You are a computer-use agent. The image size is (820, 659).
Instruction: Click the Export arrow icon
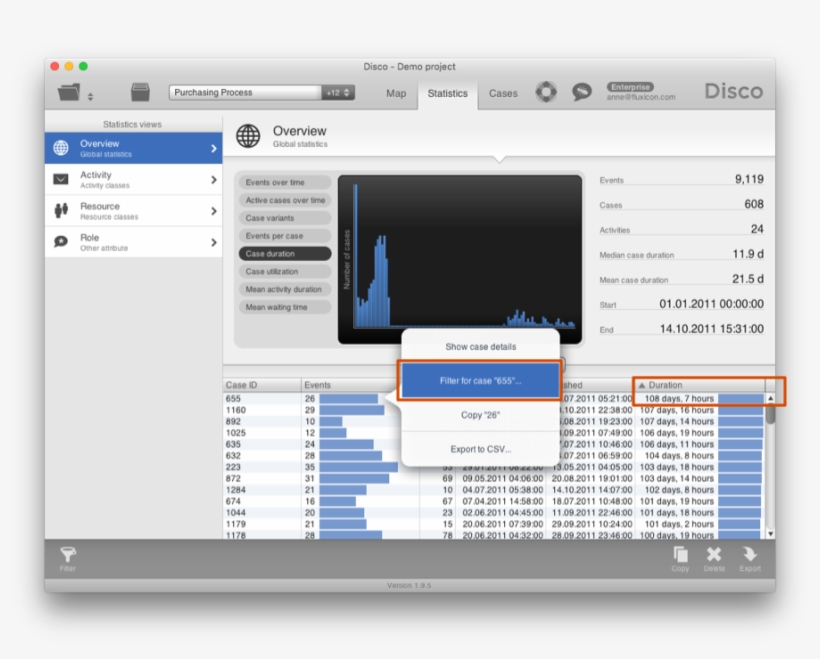click(750, 555)
